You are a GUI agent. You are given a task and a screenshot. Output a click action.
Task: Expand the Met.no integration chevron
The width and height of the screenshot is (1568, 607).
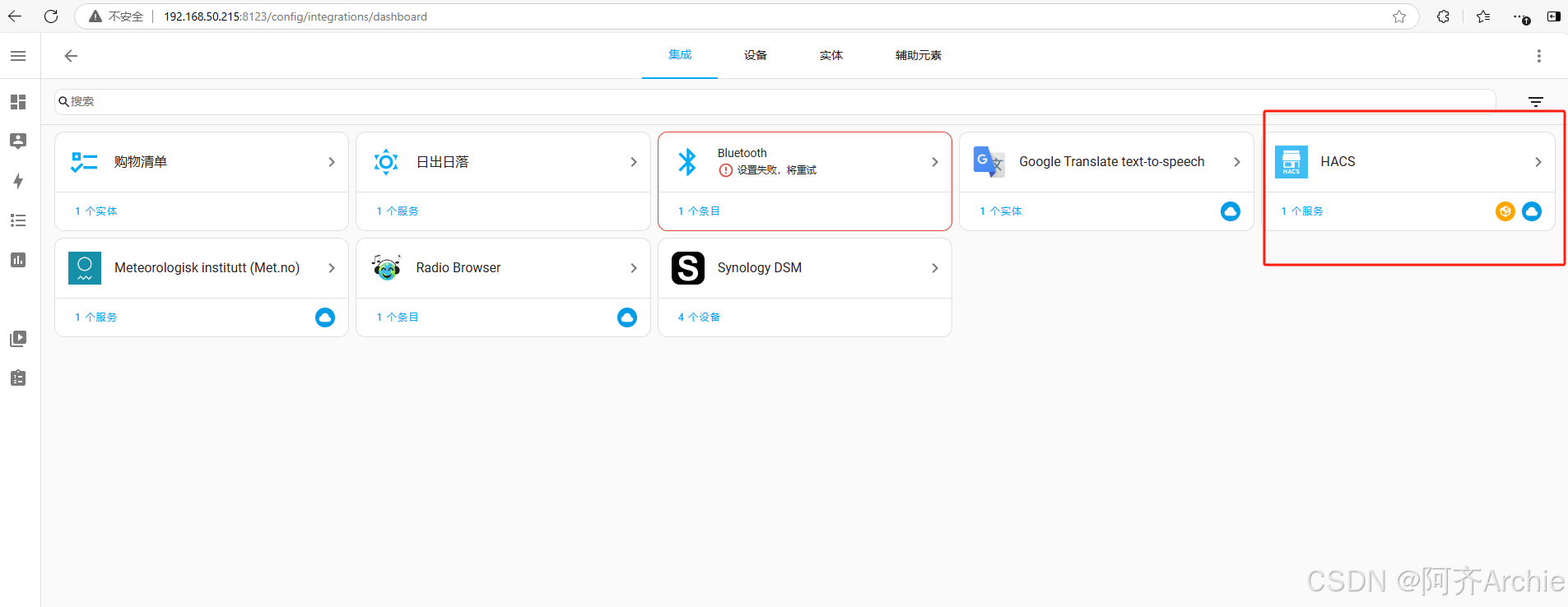coord(332,268)
